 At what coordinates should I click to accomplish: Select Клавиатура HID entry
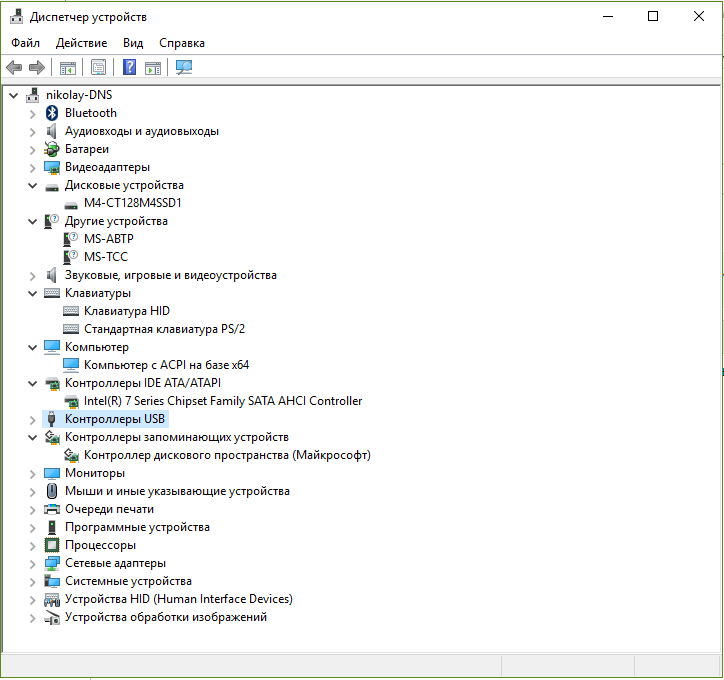pyautogui.click(x=127, y=311)
